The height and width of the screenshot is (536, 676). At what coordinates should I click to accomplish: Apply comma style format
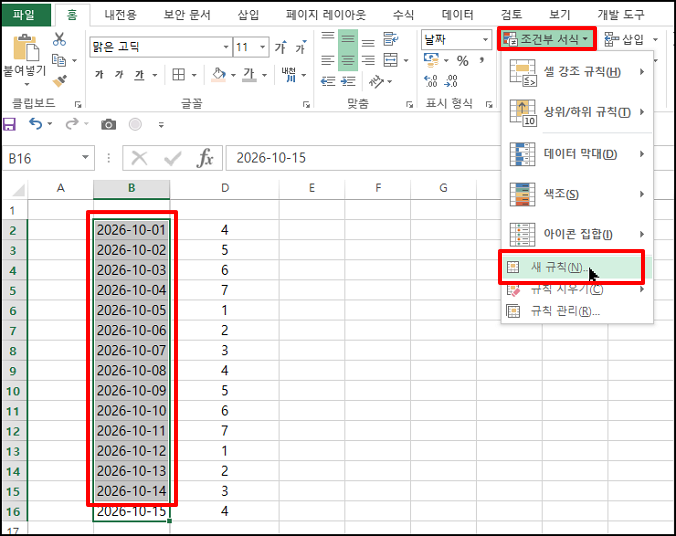click(482, 60)
